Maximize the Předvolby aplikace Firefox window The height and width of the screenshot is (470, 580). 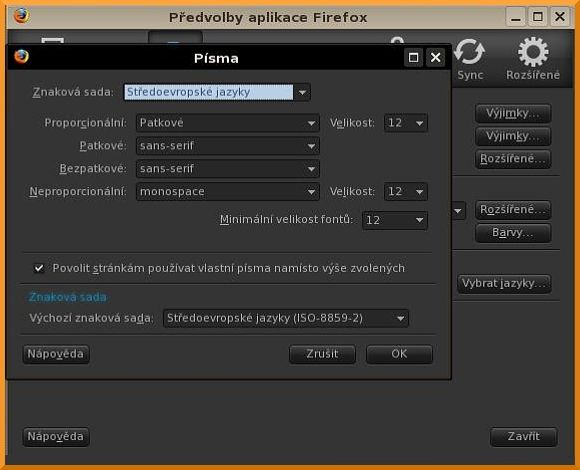(x=537, y=17)
